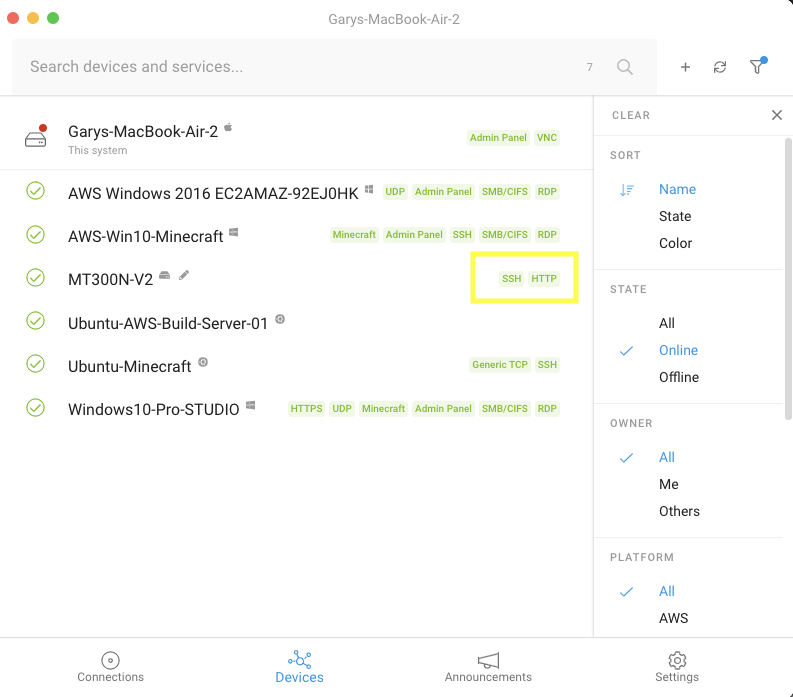Click the search magnifier icon
The height and width of the screenshot is (697, 793).
[625, 67]
